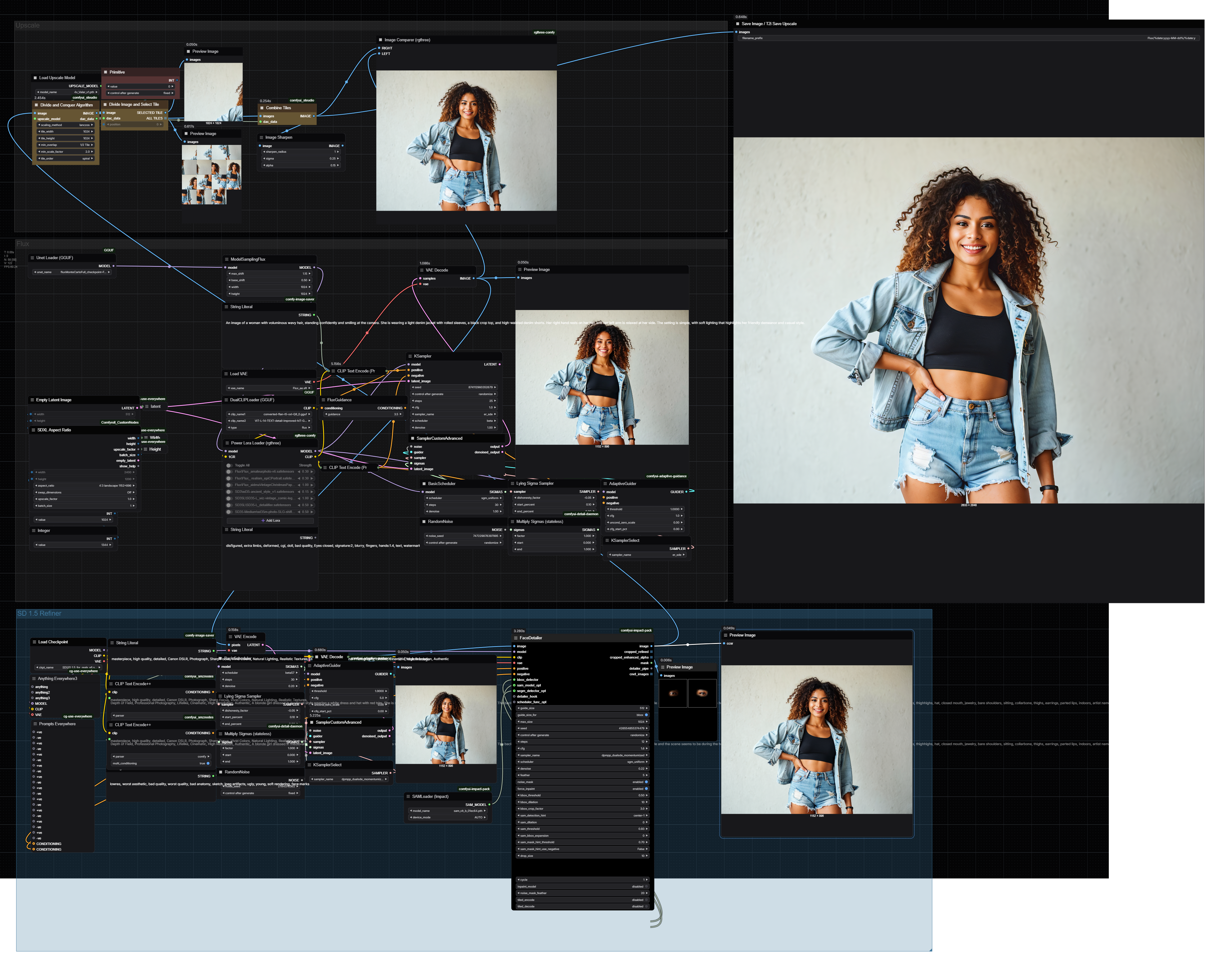The width and height of the screenshot is (1232, 976).
Task: Click the DualCLIPLoader (GGUF) node title icon
Action: click(226, 400)
